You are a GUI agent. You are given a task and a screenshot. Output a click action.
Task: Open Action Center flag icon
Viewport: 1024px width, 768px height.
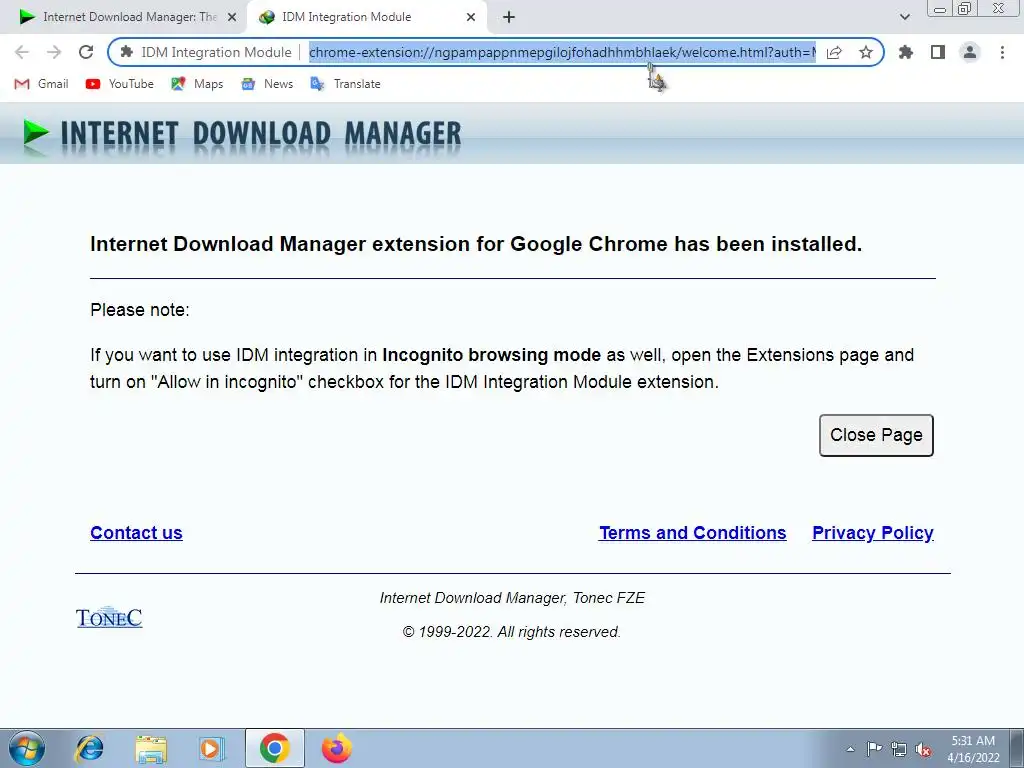[874, 749]
